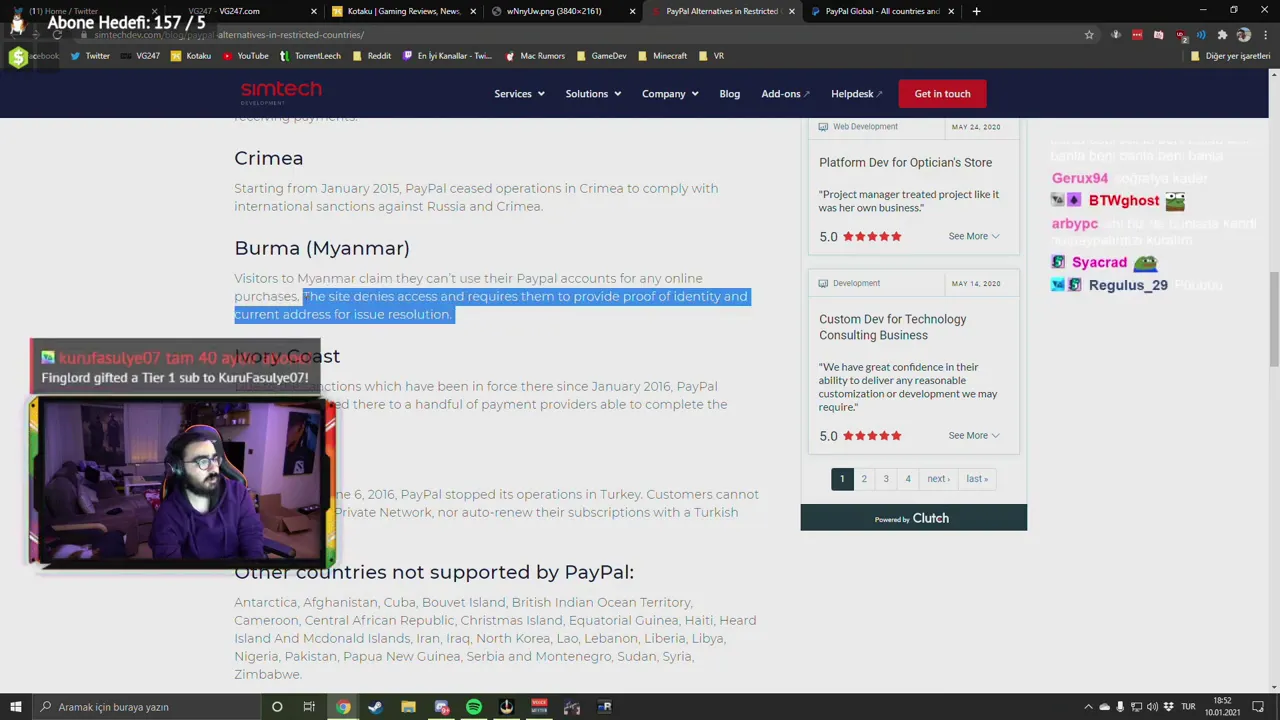The image size is (1280, 720).
Task: Click the Simtech logo in header
Action: (281, 92)
